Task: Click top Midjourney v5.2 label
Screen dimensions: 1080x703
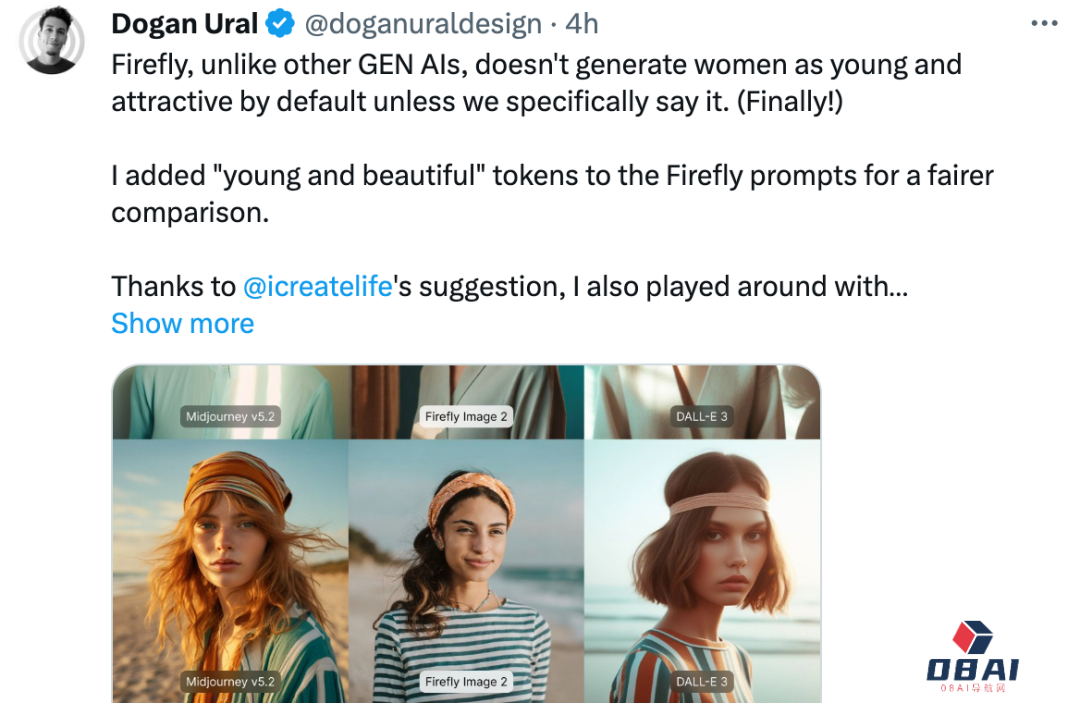Action: [230, 417]
